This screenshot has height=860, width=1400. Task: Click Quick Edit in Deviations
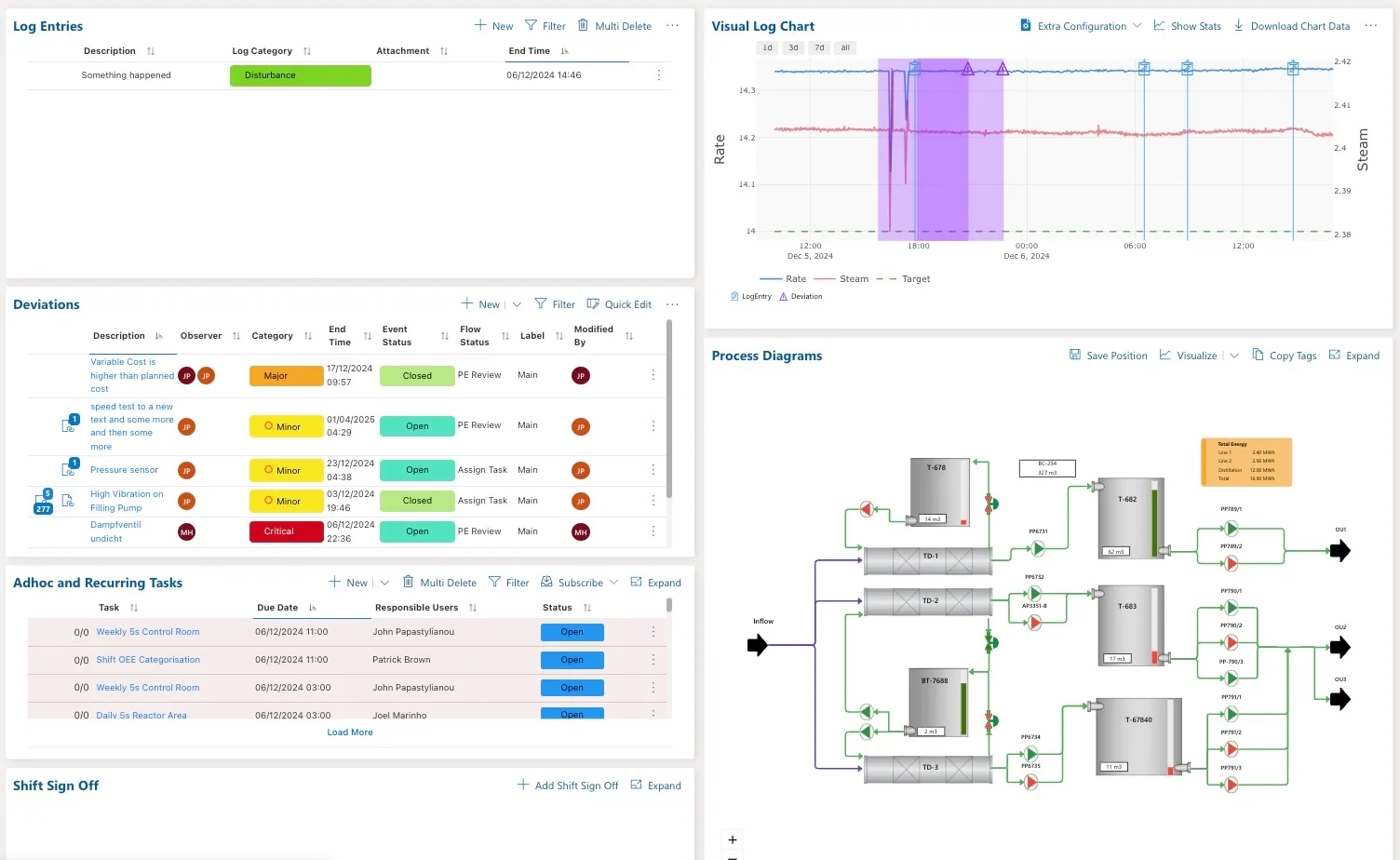tap(619, 304)
